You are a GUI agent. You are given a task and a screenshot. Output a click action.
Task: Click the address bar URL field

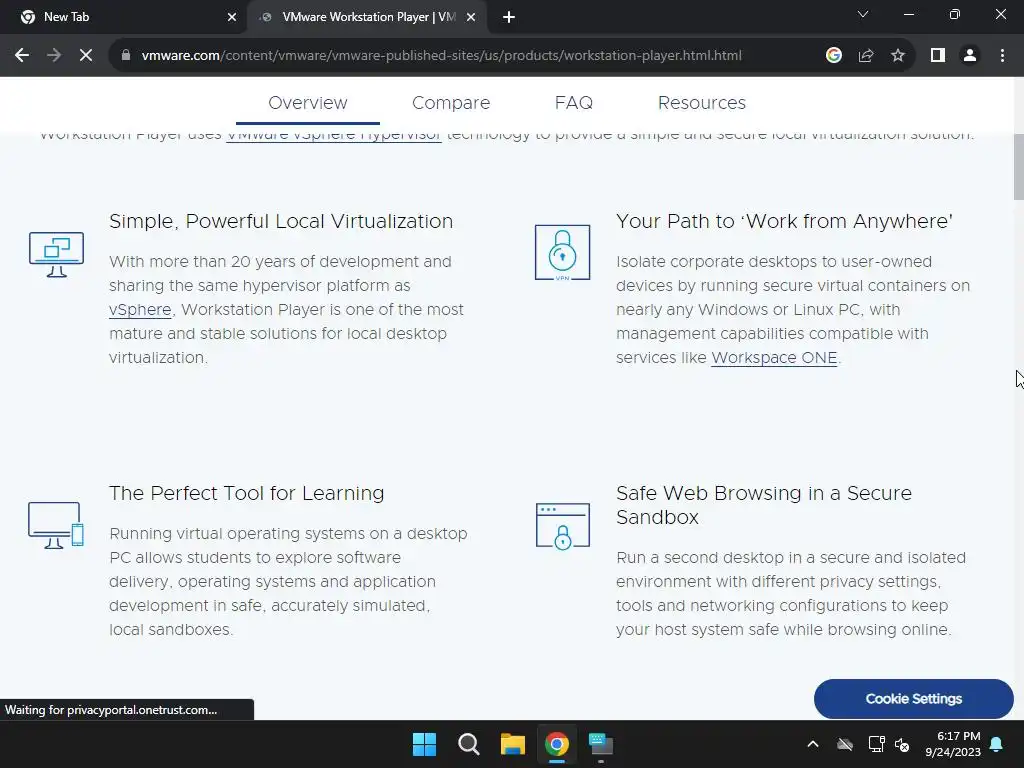[441, 56]
